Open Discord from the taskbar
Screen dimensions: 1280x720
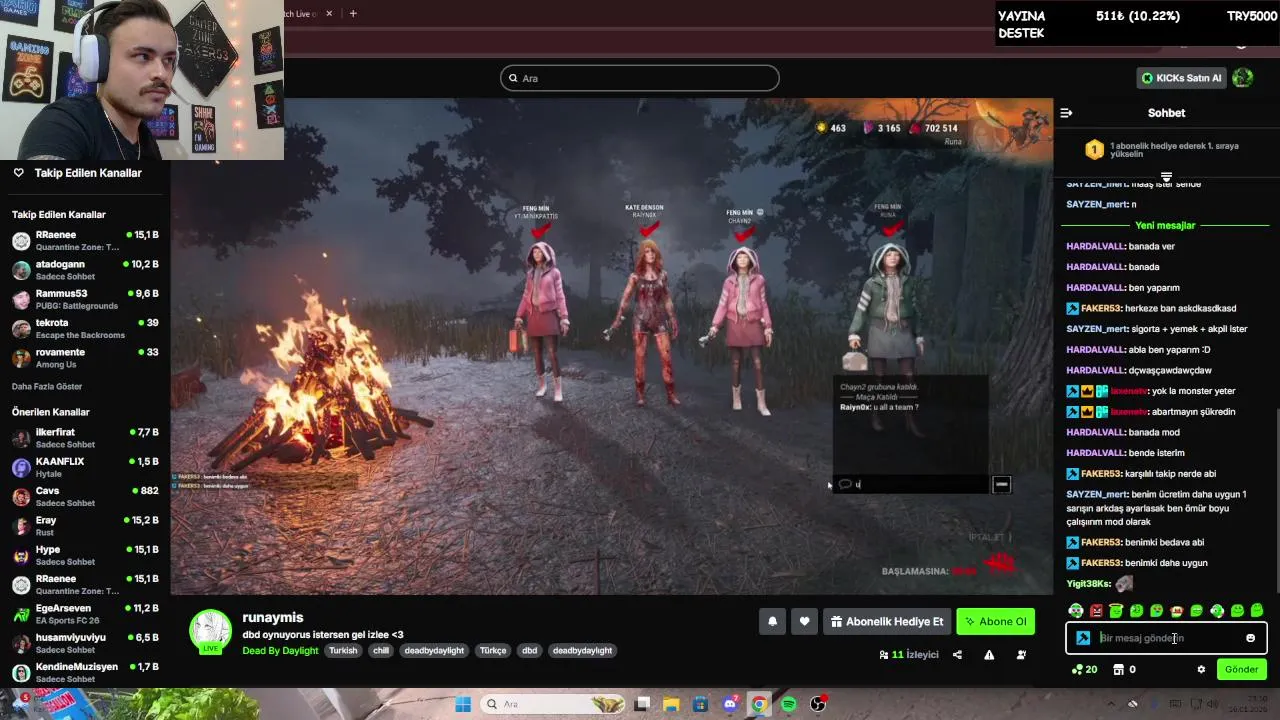tap(730, 704)
